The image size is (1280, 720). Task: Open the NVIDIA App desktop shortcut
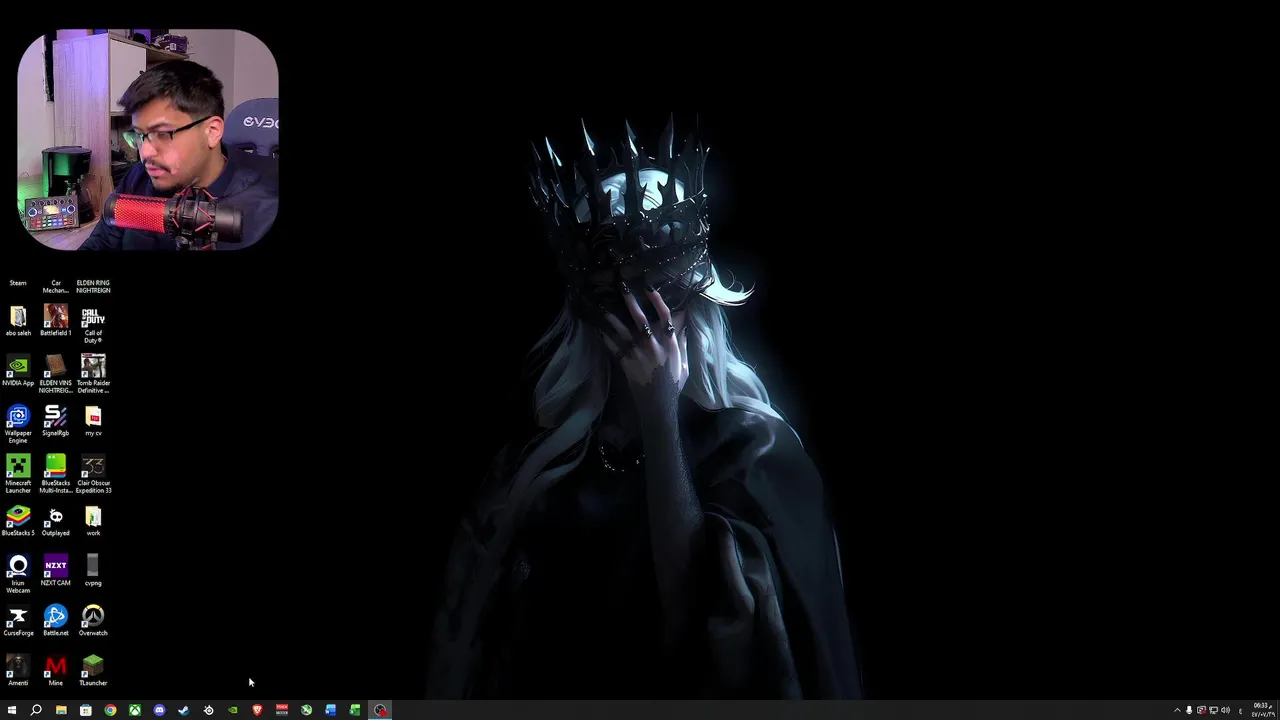coord(18,371)
